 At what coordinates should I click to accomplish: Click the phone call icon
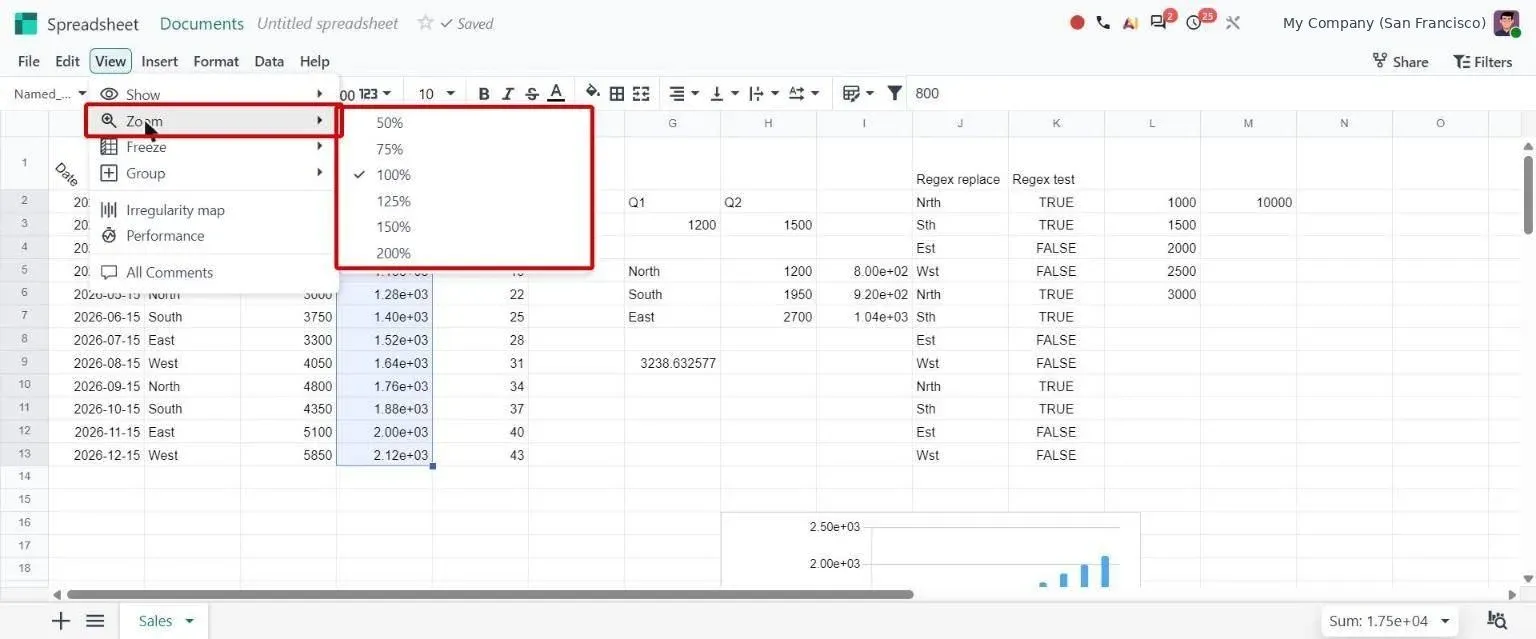(1103, 22)
